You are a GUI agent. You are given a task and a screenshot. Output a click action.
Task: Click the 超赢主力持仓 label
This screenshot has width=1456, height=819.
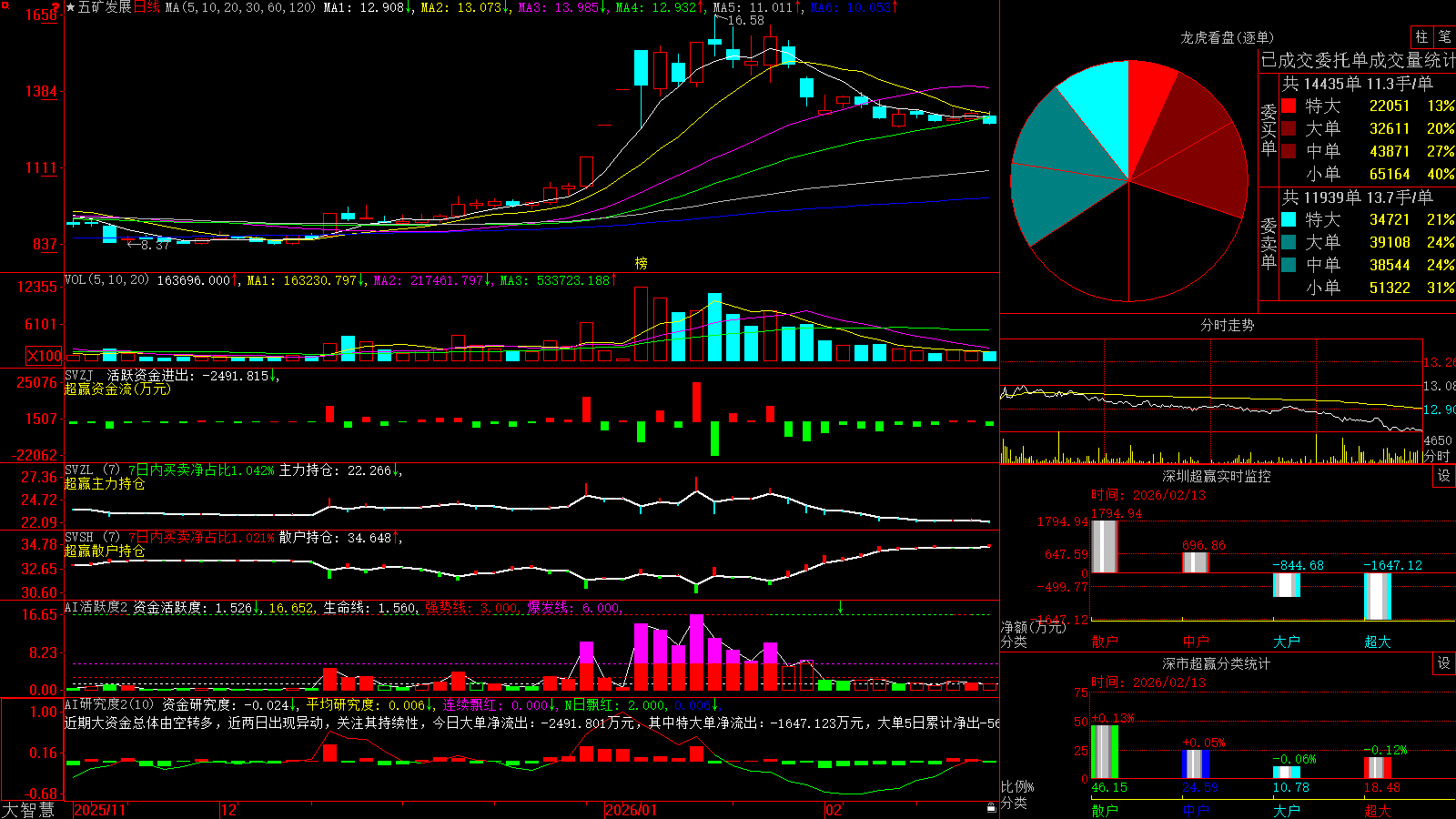(105, 483)
